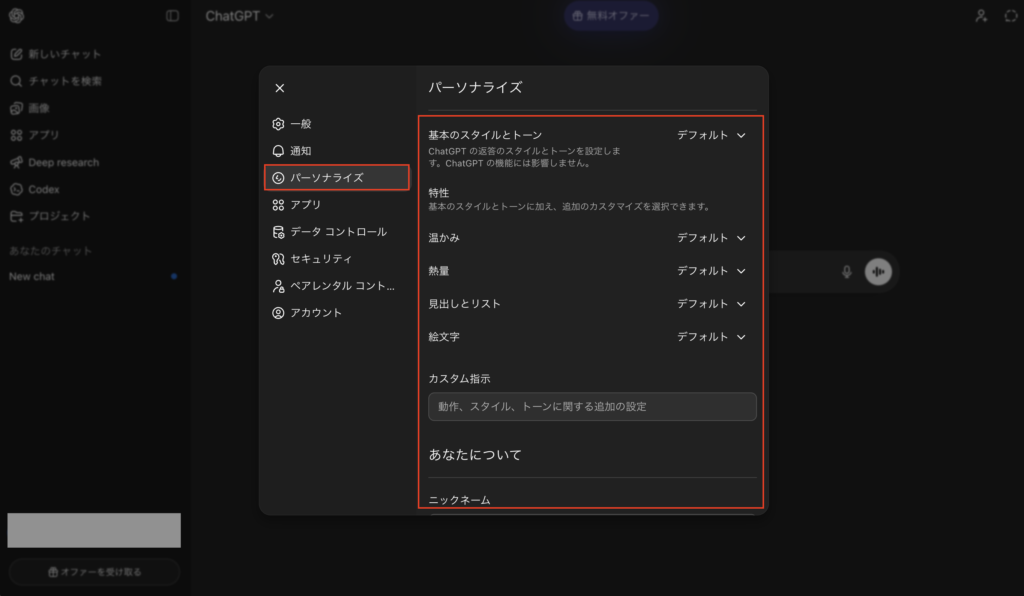Expand the 絵文字 default dropdown
Screen dimensions: 1024x596
[711, 337]
